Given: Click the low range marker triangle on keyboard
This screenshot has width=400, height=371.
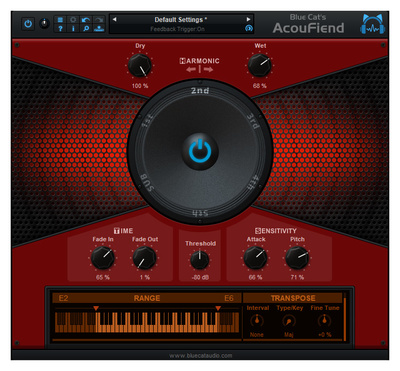Looking at the screenshot, I should point(96,308).
